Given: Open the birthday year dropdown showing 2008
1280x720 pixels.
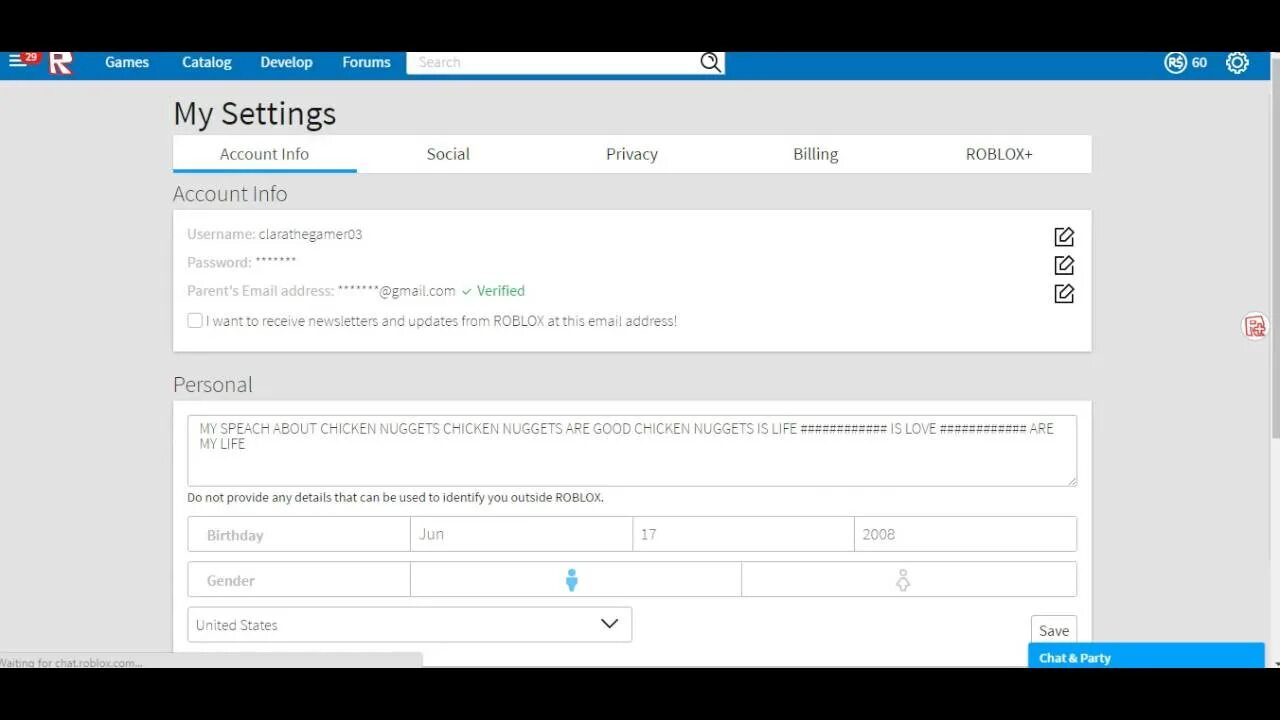Looking at the screenshot, I should [965, 534].
